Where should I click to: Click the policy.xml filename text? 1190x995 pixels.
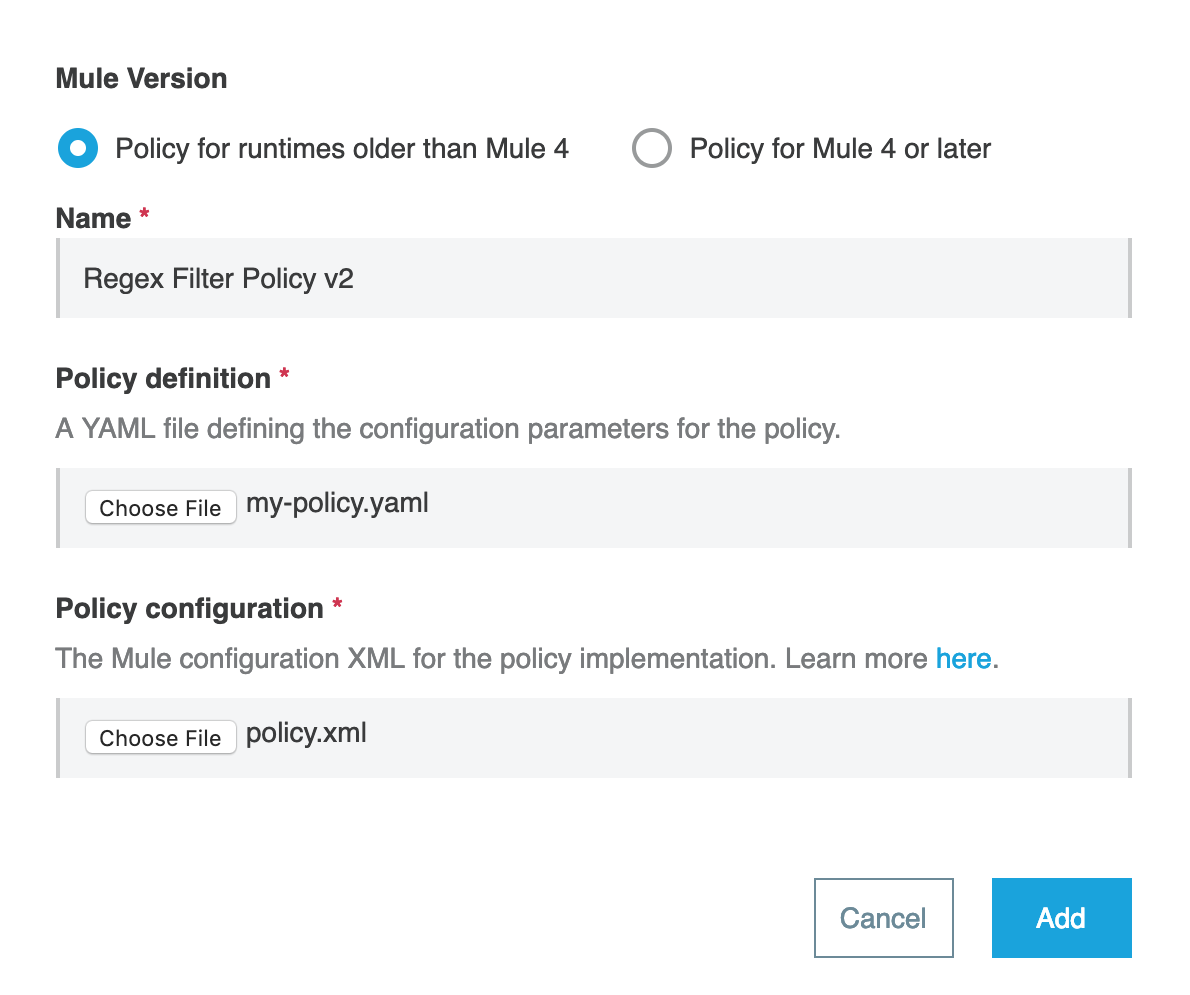click(x=305, y=733)
